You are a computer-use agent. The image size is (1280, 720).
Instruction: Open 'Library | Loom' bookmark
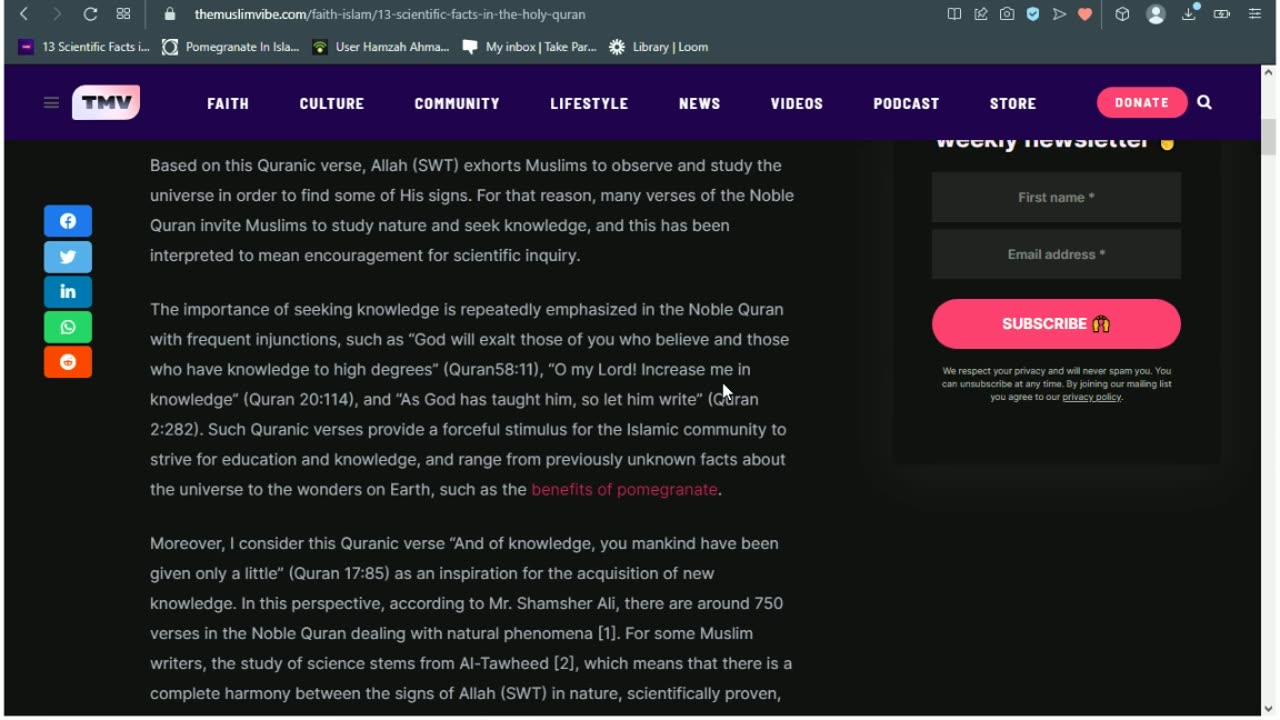(x=658, y=47)
